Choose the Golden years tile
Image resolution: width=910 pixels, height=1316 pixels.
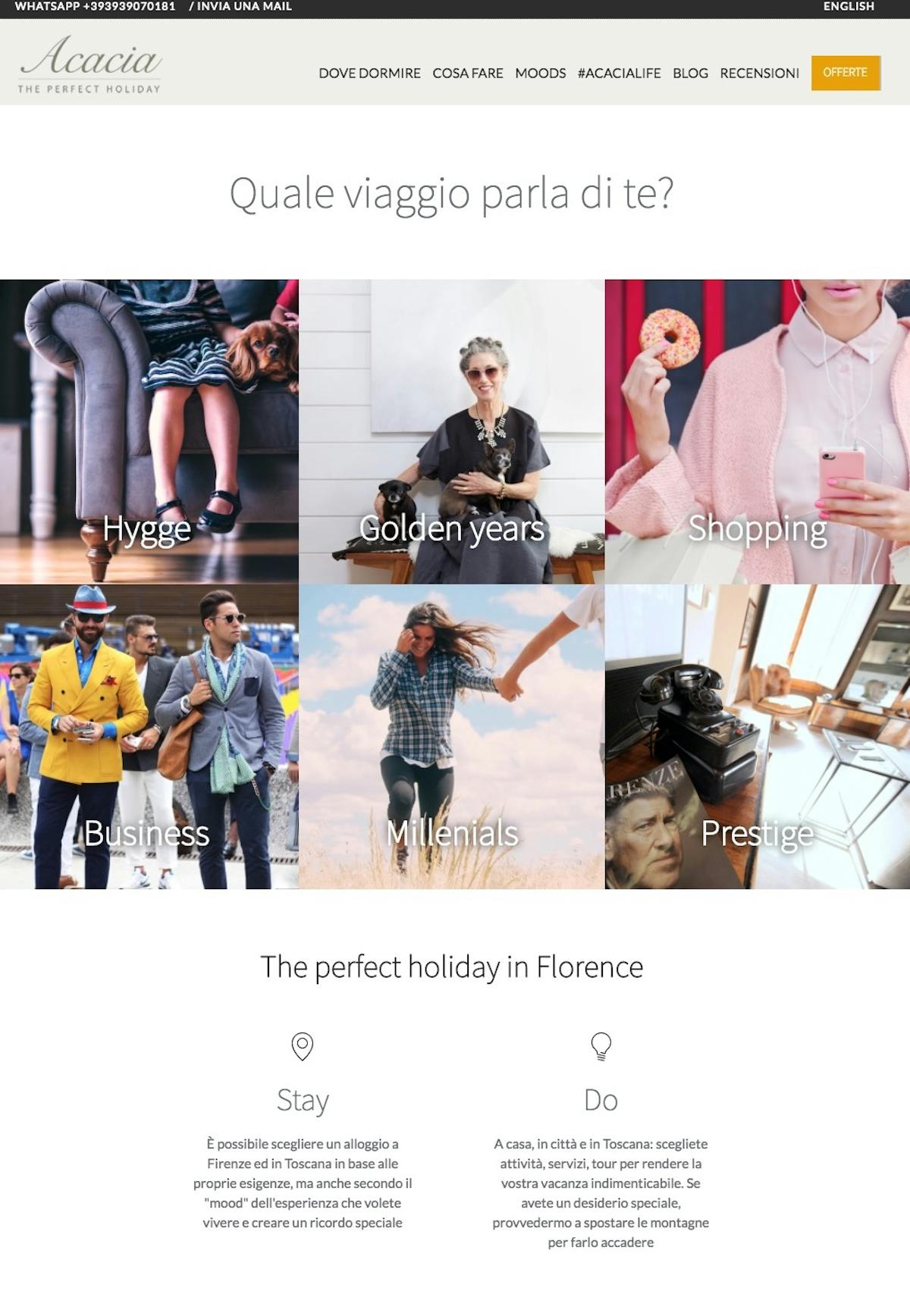point(452,432)
